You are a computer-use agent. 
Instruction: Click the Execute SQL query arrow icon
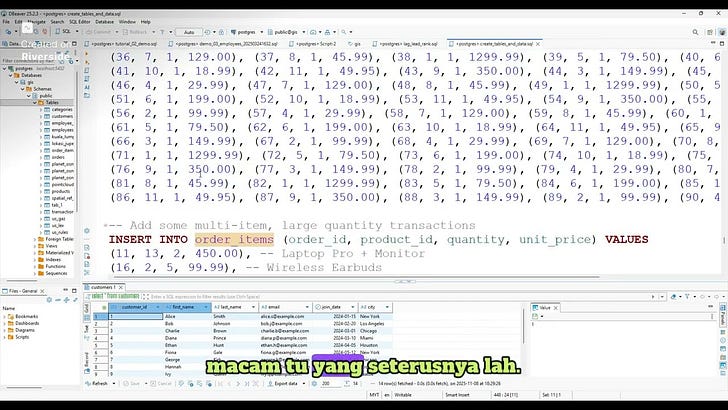pyautogui.click(x=87, y=53)
